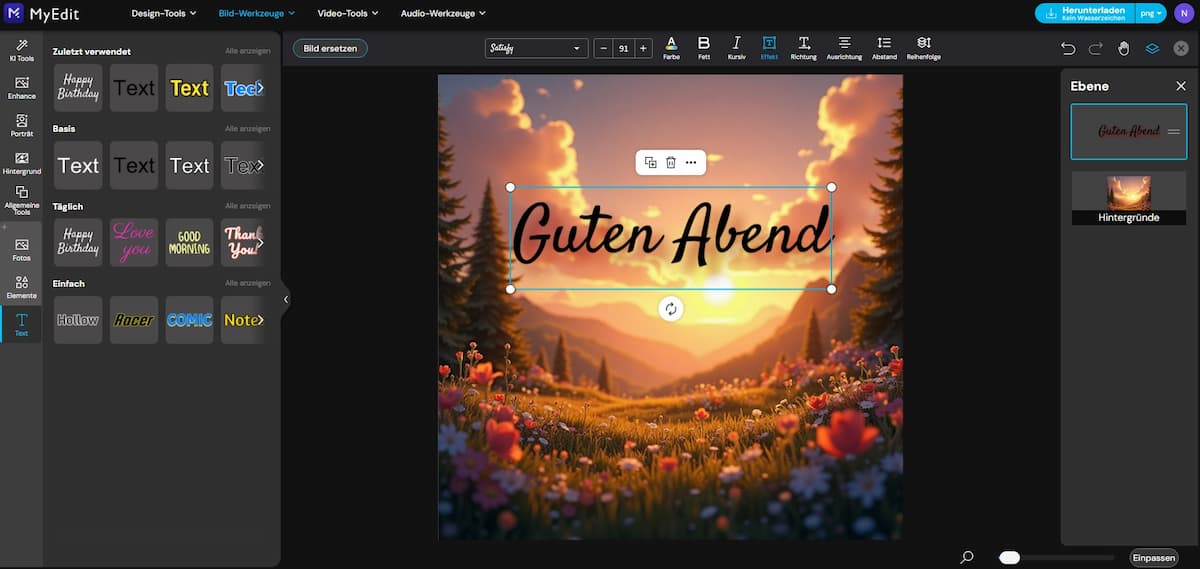Decrease font size with minus button
1200x569 pixels.
pyautogui.click(x=604, y=48)
